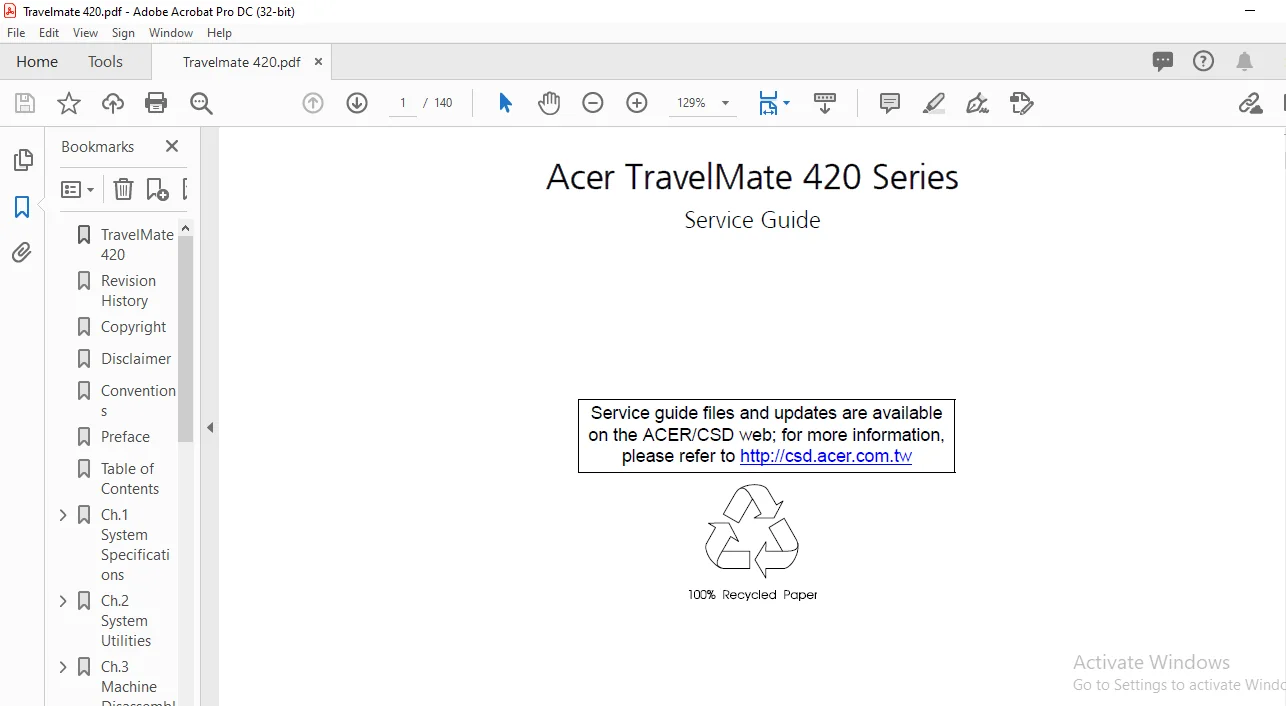Open the comments chat bubble icon

1163,61
